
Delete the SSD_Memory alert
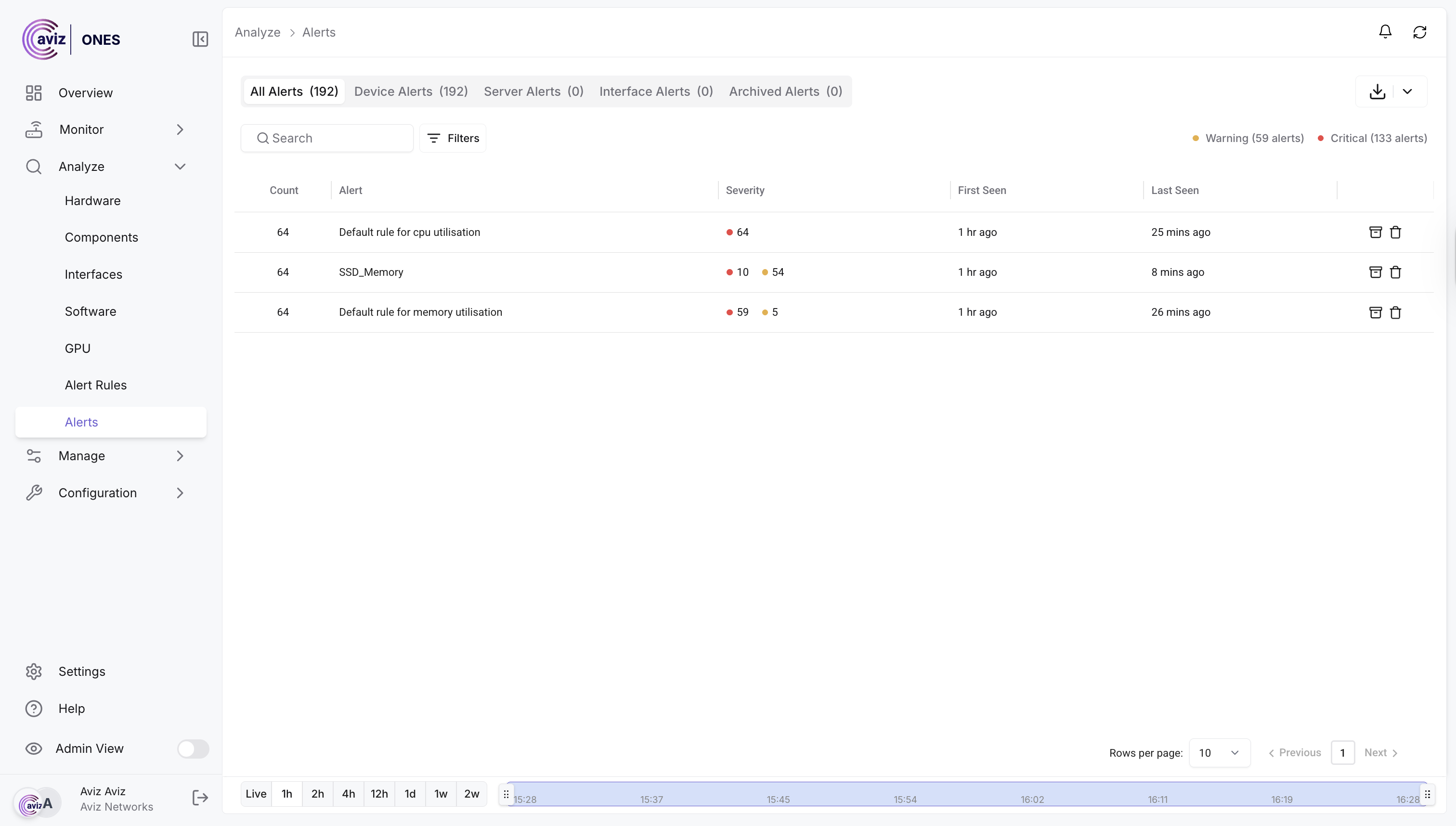point(1396,272)
